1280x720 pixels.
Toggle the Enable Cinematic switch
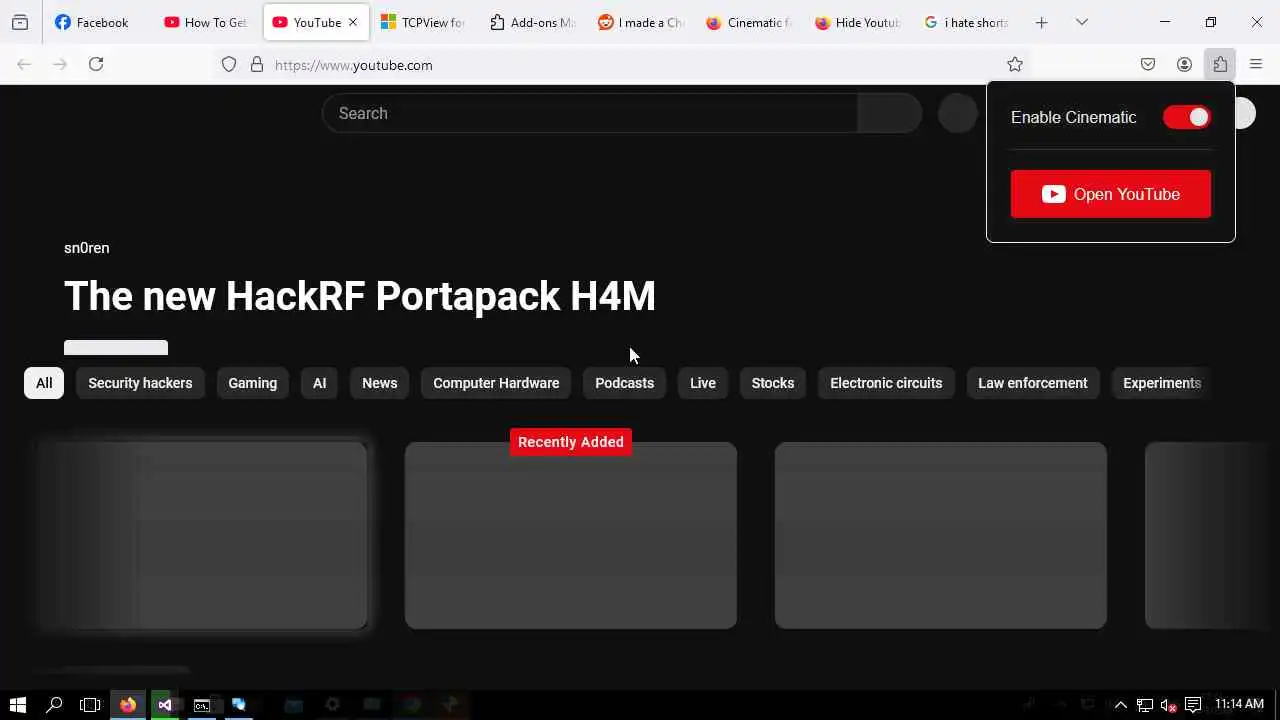point(1187,117)
